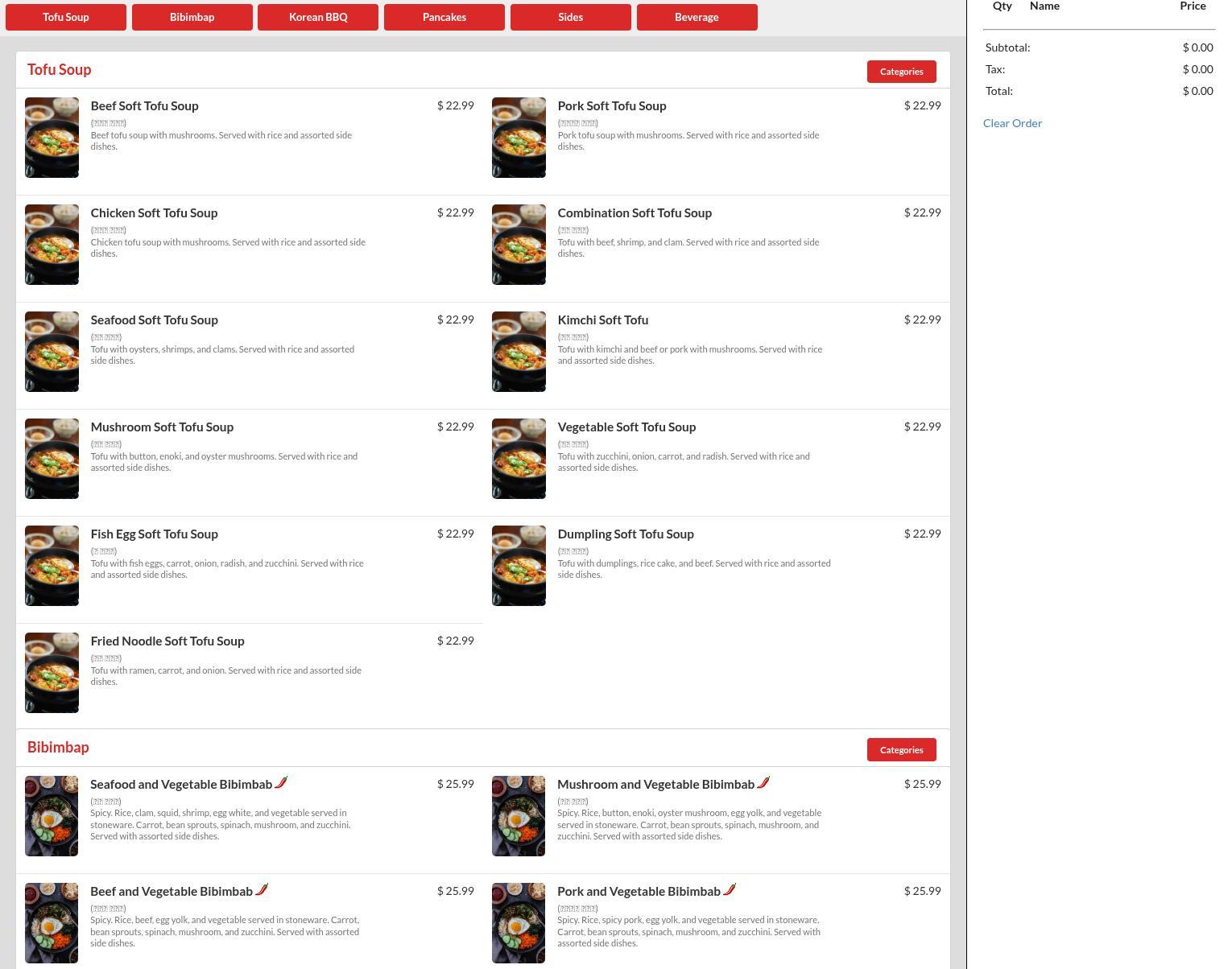Select the Pork Soft Tofu Soup image
This screenshot has width=1232, height=969.
tap(519, 138)
